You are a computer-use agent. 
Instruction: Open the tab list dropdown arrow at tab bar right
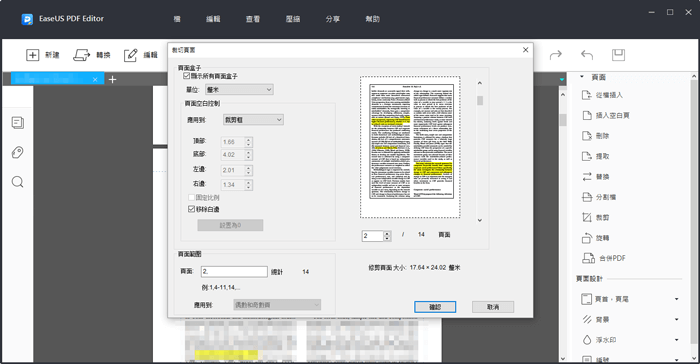pyautogui.click(x=562, y=79)
